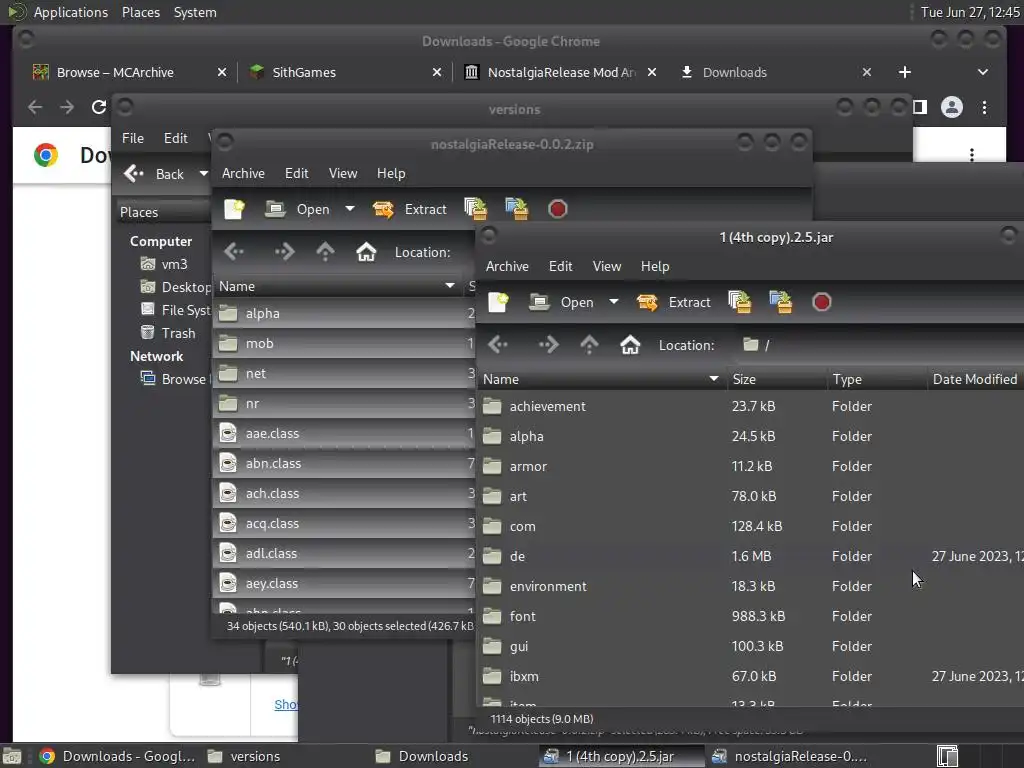
Task: Switch to SithGames Chrome tab
Action: pos(304,72)
